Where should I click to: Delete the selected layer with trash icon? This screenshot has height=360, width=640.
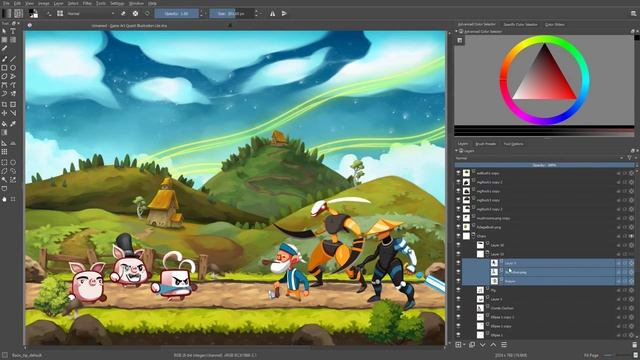pos(635,345)
